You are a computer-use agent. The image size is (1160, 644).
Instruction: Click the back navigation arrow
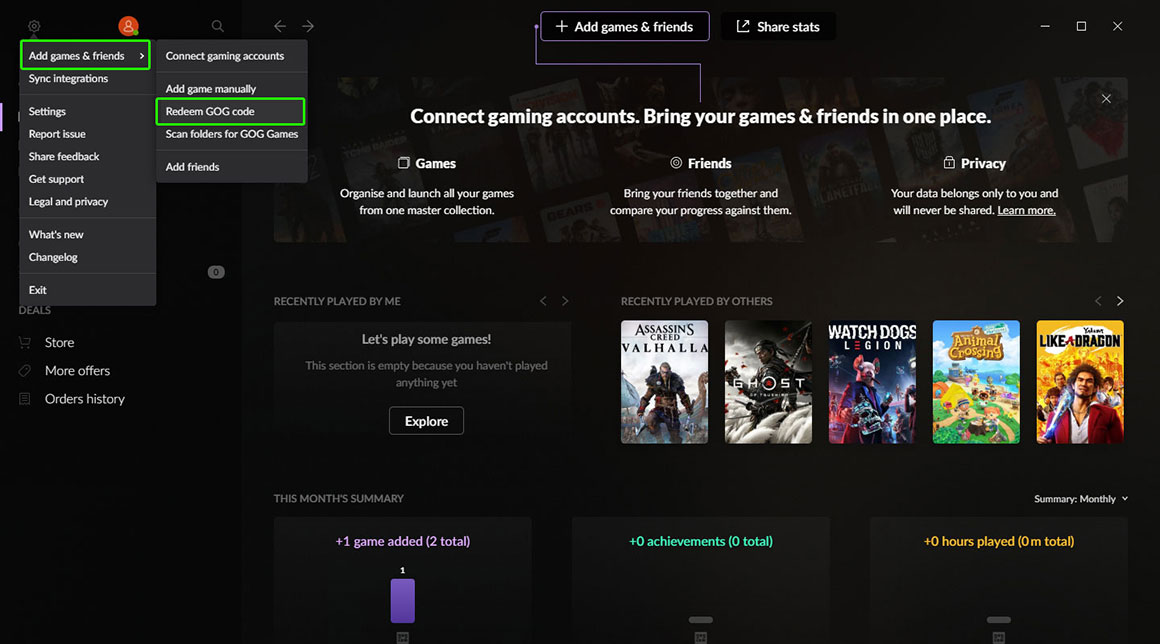click(x=279, y=26)
